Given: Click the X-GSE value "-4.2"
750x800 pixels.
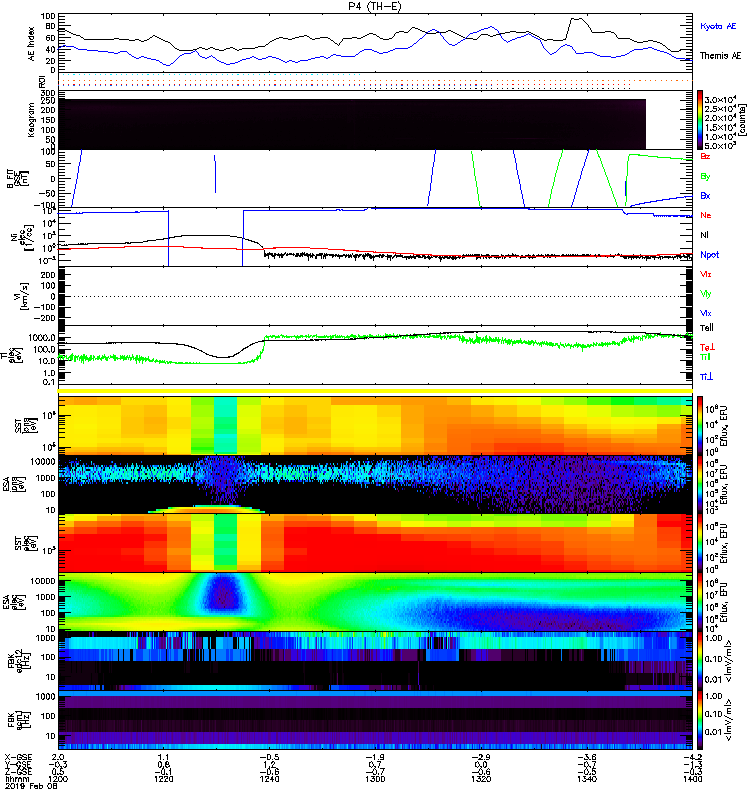Looking at the screenshot, I should click(692, 757).
